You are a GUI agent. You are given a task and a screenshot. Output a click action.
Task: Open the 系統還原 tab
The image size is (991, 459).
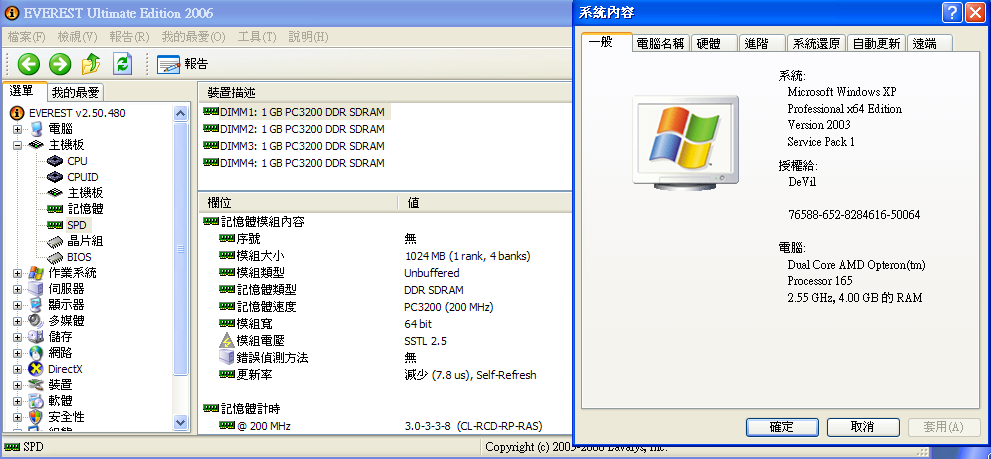pos(816,43)
